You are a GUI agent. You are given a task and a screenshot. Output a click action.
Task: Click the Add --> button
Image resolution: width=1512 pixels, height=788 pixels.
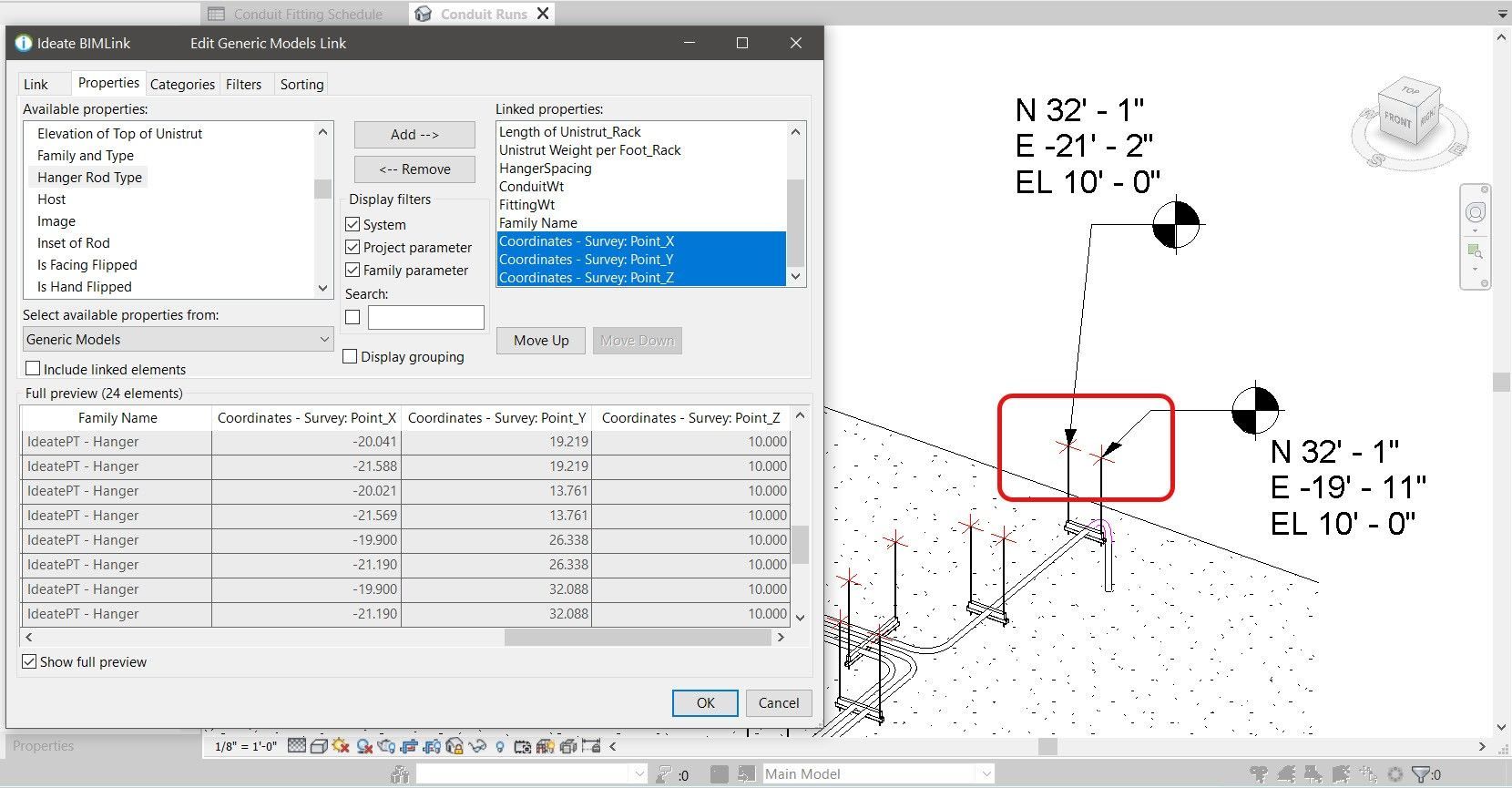tap(414, 134)
